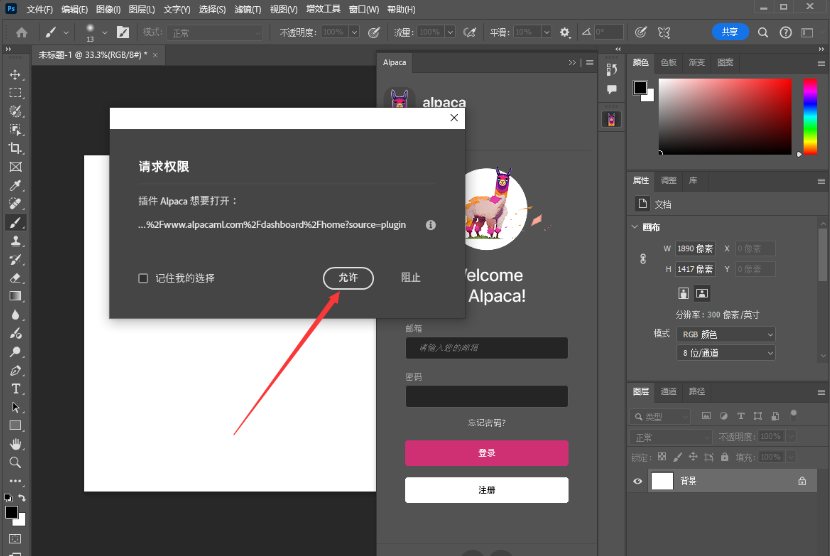Open 滤镜(T) menu

tap(248, 9)
